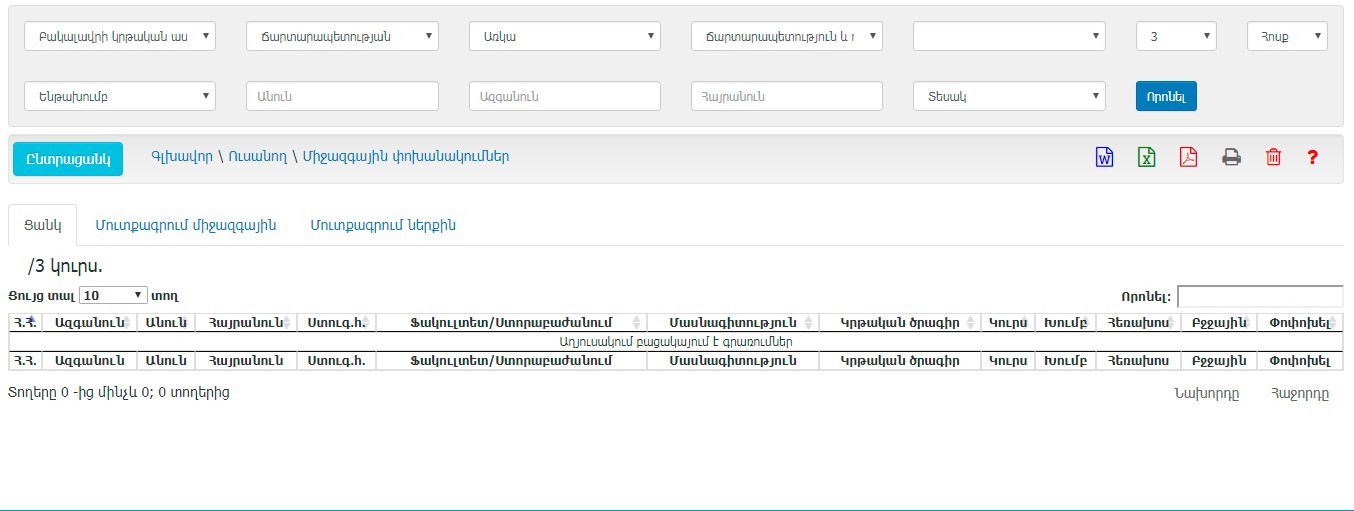The height and width of the screenshot is (511, 1354).
Task: Export the list to Word document
Action: click(1104, 157)
